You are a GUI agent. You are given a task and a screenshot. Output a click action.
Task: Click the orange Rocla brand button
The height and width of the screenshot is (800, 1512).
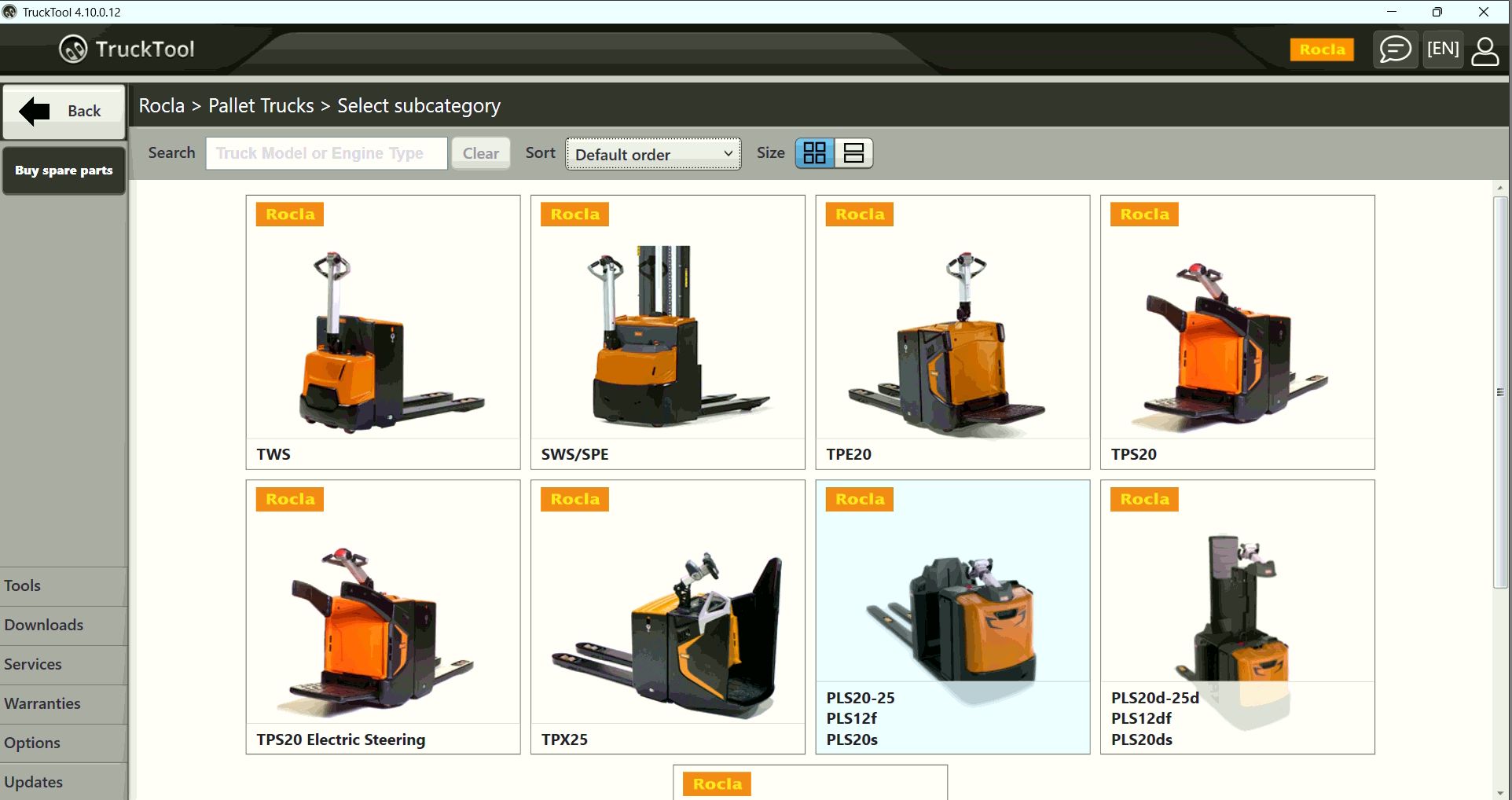1322,49
